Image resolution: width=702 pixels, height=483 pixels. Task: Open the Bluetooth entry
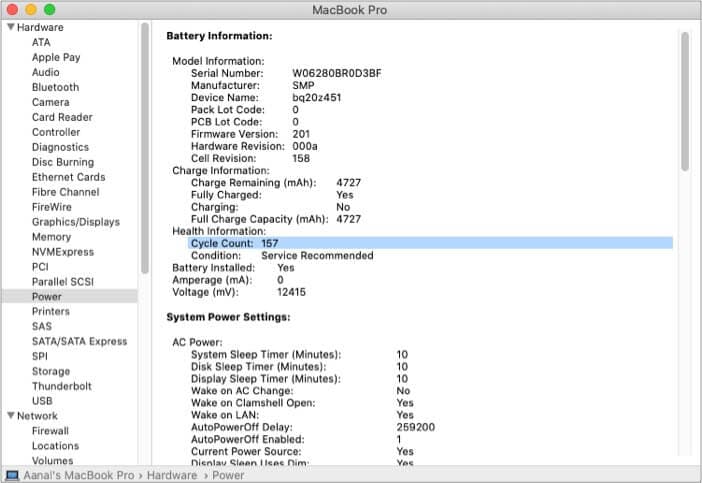pyautogui.click(x=56, y=87)
